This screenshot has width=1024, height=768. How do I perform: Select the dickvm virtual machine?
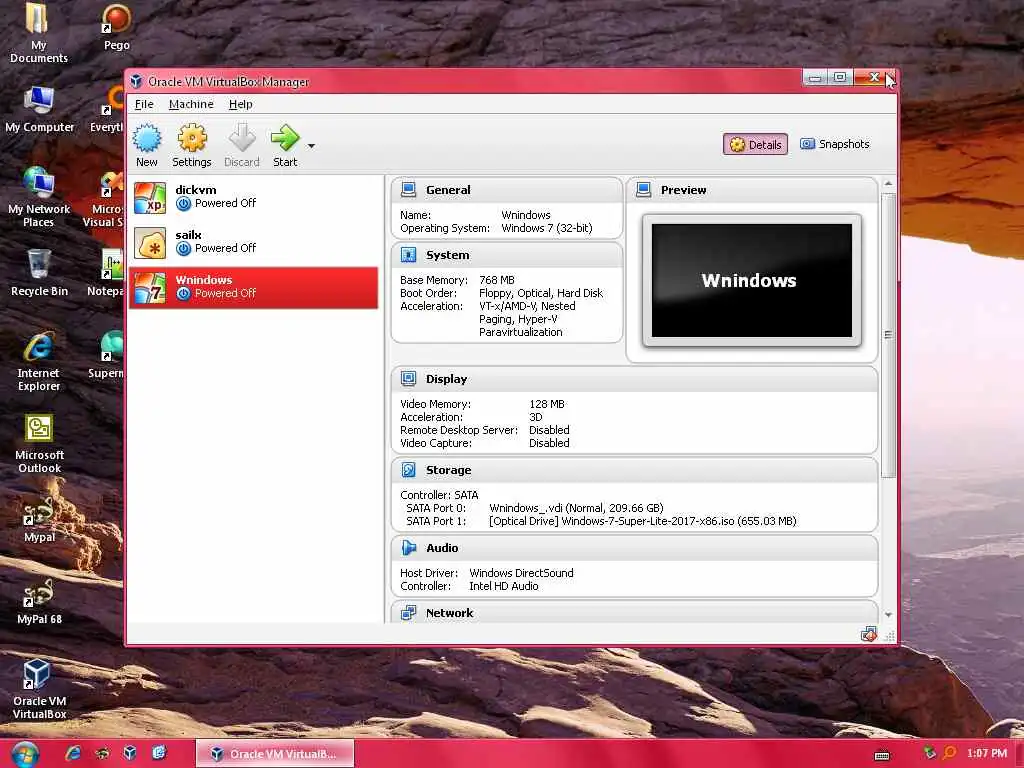click(253, 197)
